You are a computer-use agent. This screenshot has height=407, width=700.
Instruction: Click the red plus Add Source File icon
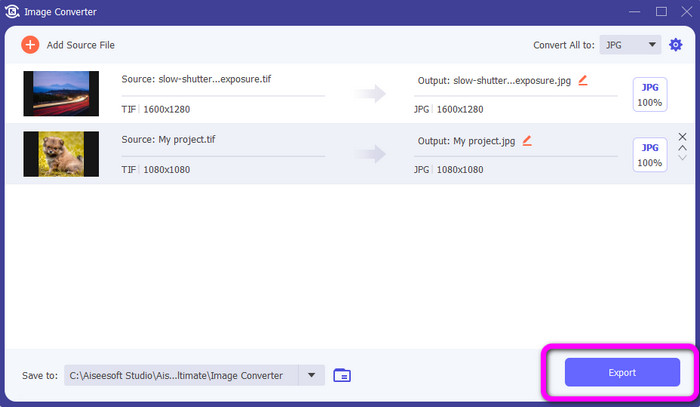coord(30,45)
